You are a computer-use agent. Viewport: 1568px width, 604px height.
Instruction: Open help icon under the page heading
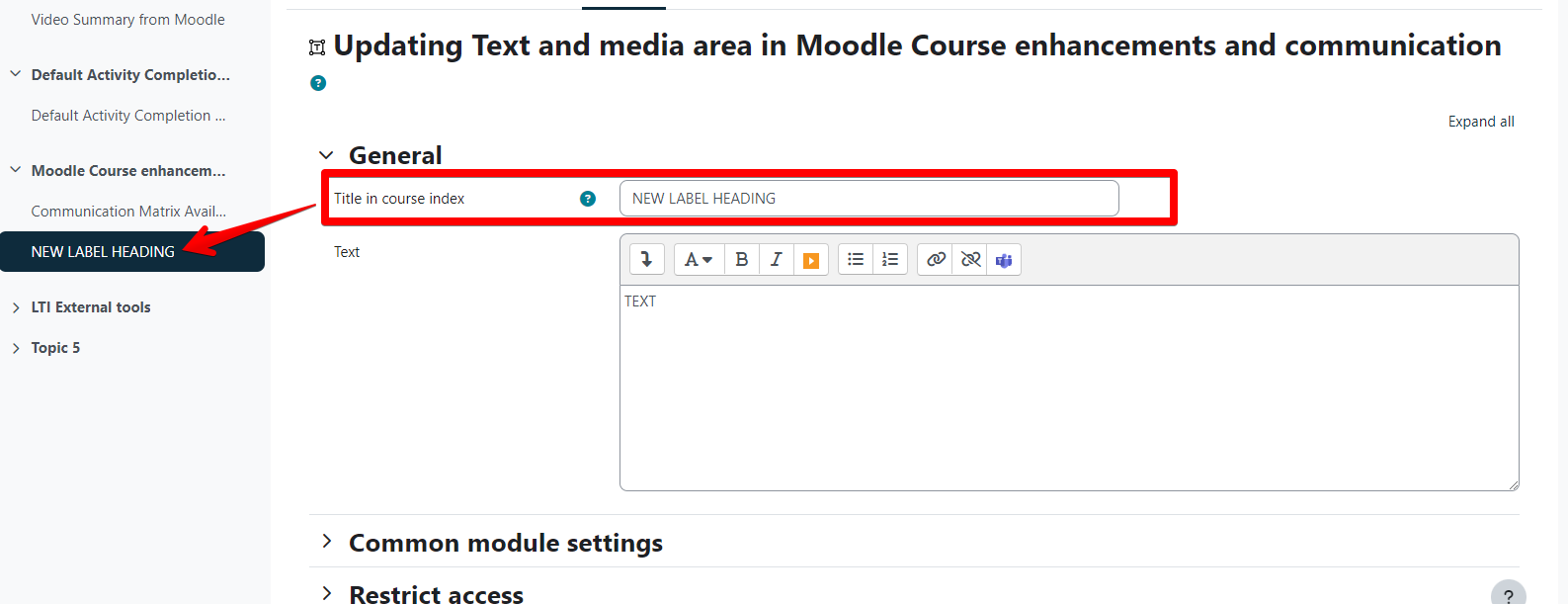[318, 83]
